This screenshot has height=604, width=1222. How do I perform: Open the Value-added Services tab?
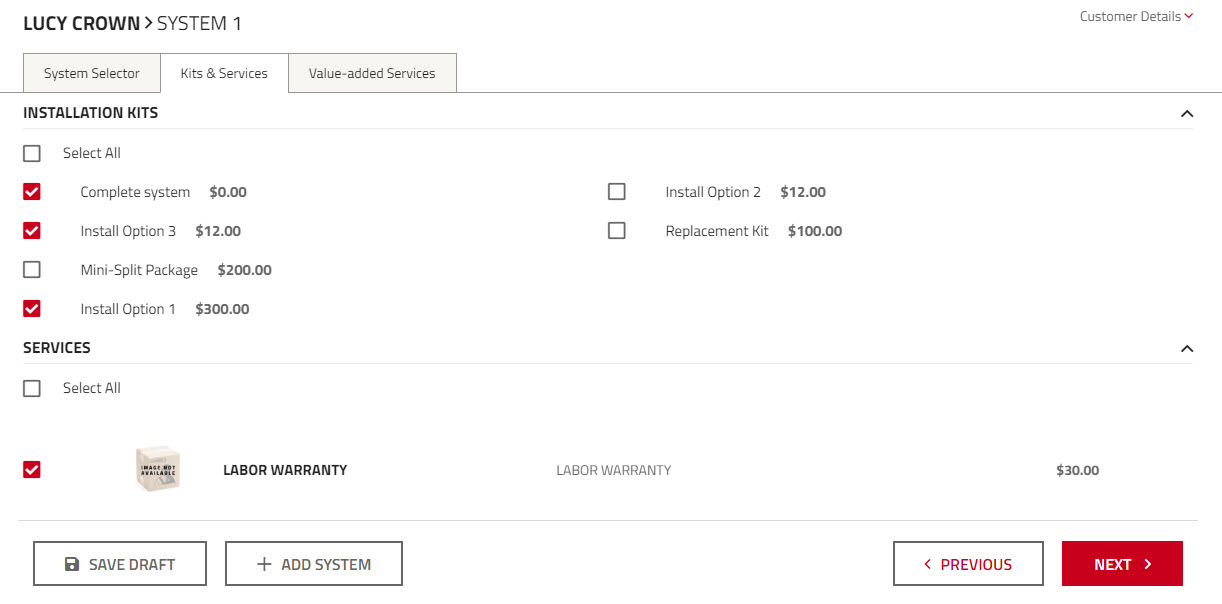pos(372,73)
